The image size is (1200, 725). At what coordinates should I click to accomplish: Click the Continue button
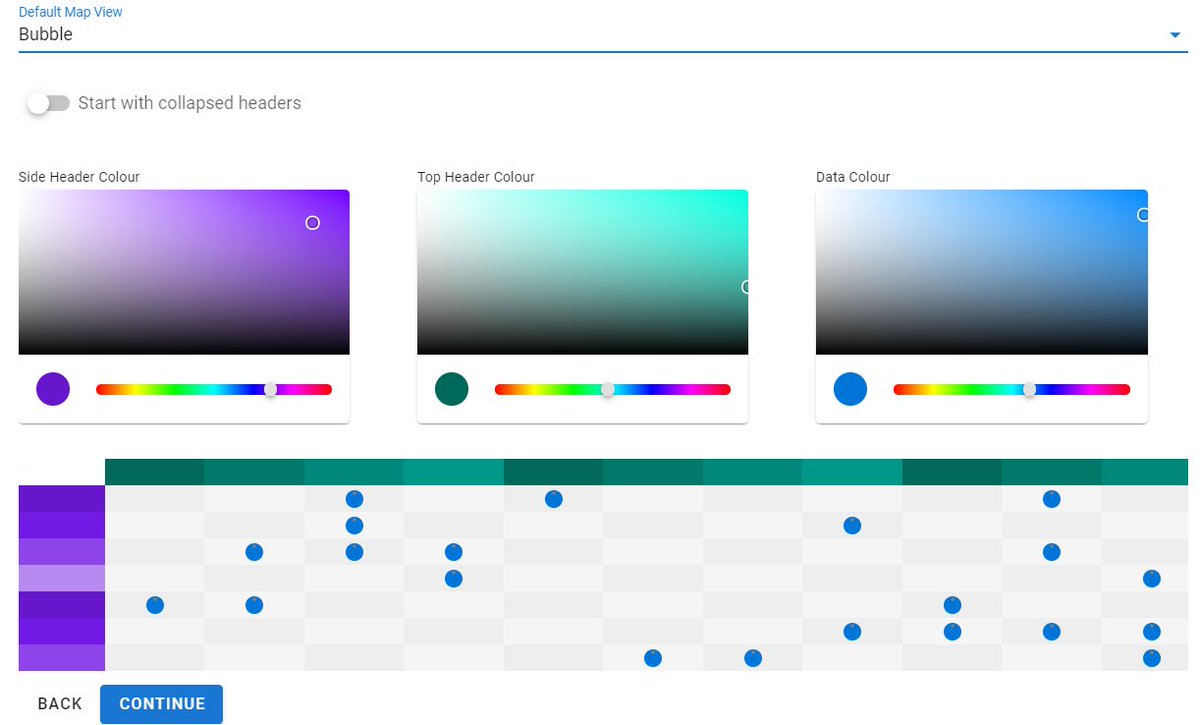[x=161, y=703]
